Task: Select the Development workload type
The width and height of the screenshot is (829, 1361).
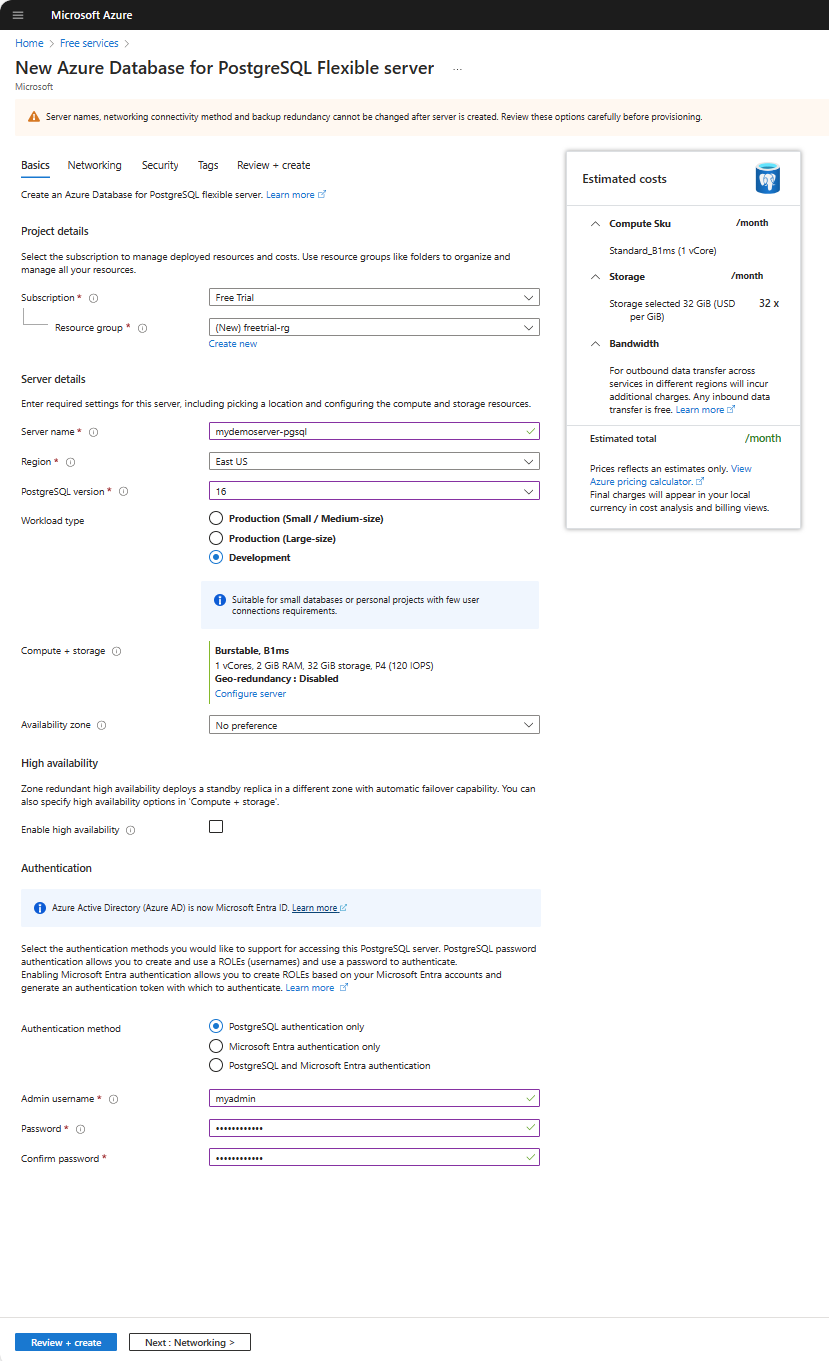Action: (215, 557)
